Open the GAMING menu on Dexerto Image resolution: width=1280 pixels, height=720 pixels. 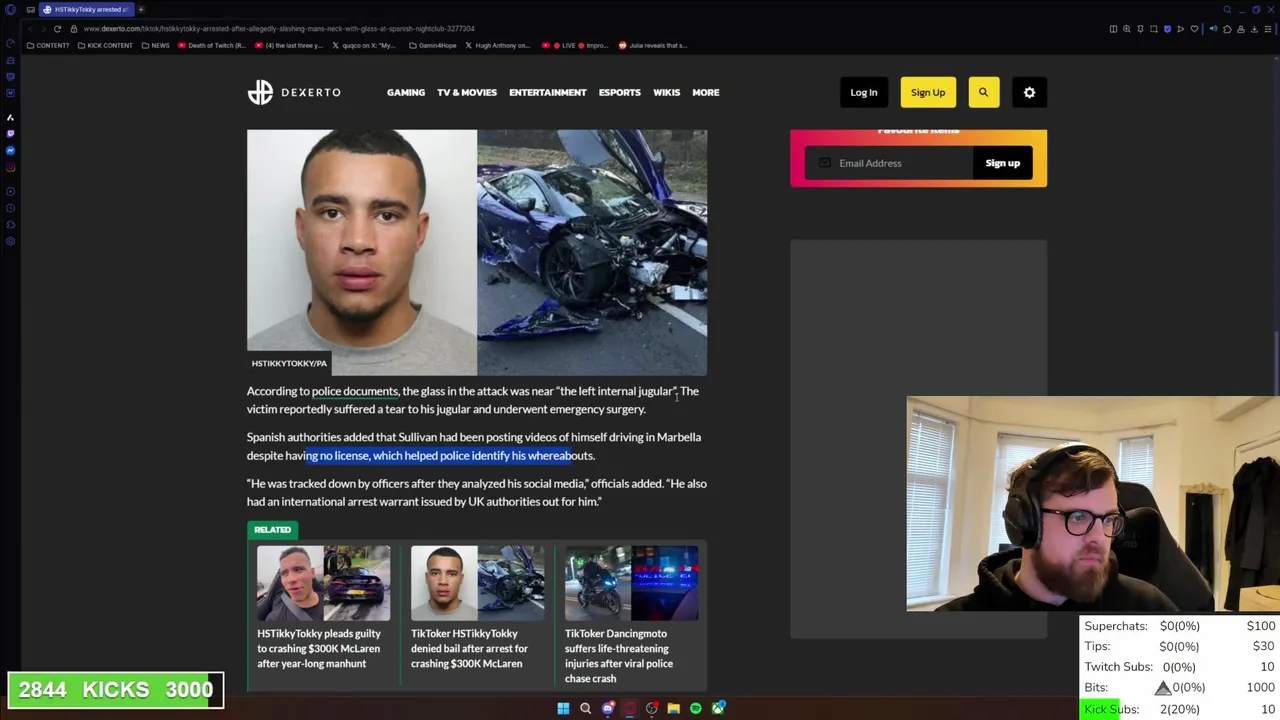406,92
